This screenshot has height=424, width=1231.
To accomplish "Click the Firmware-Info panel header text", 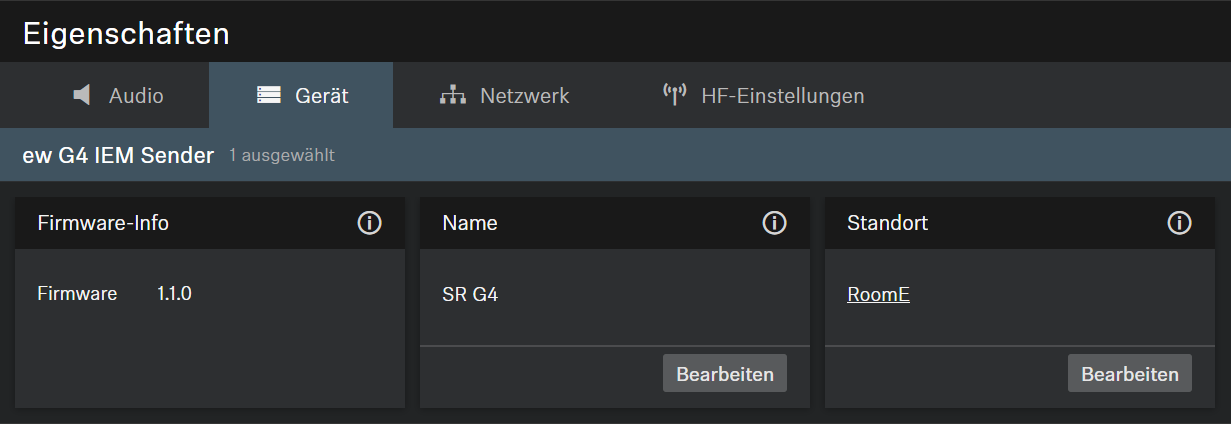I will pyautogui.click(x=103, y=223).
